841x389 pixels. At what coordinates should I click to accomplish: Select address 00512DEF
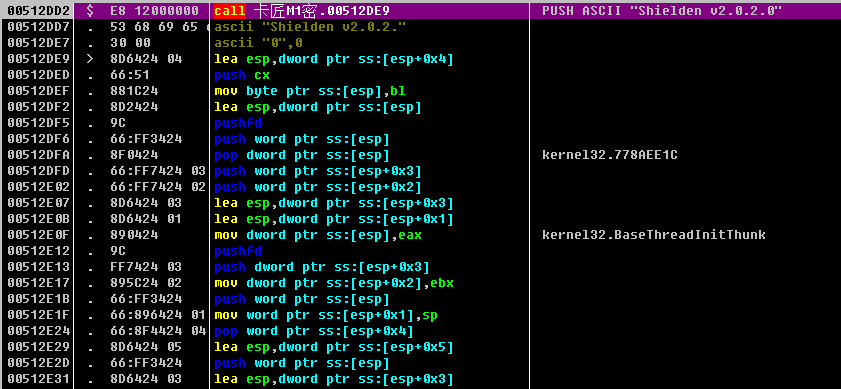coord(39,90)
